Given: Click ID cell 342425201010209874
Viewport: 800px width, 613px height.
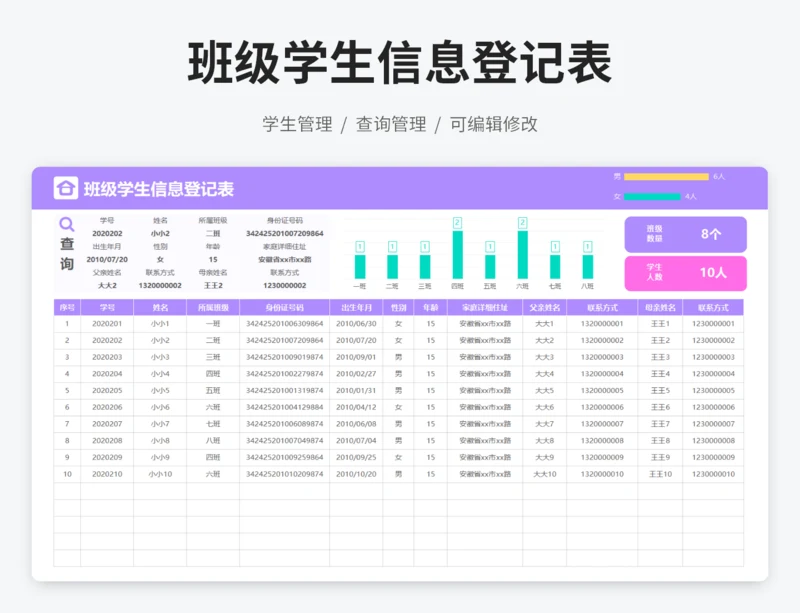Looking at the screenshot, I should (285, 474).
